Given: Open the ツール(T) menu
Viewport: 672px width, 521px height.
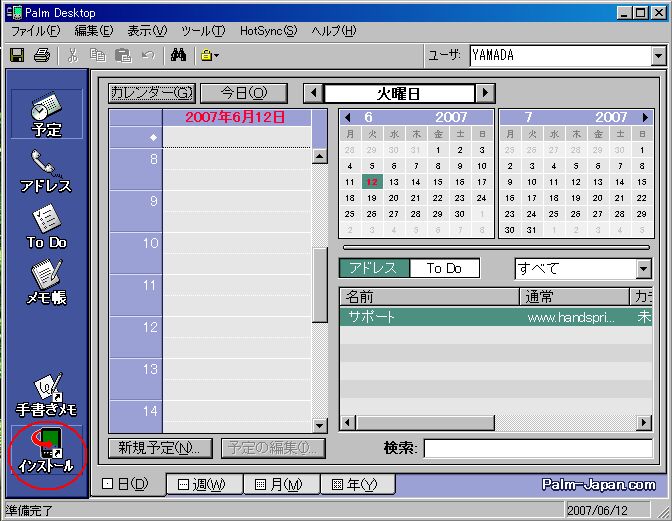Looking at the screenshot, I should (x=203, y=31).
